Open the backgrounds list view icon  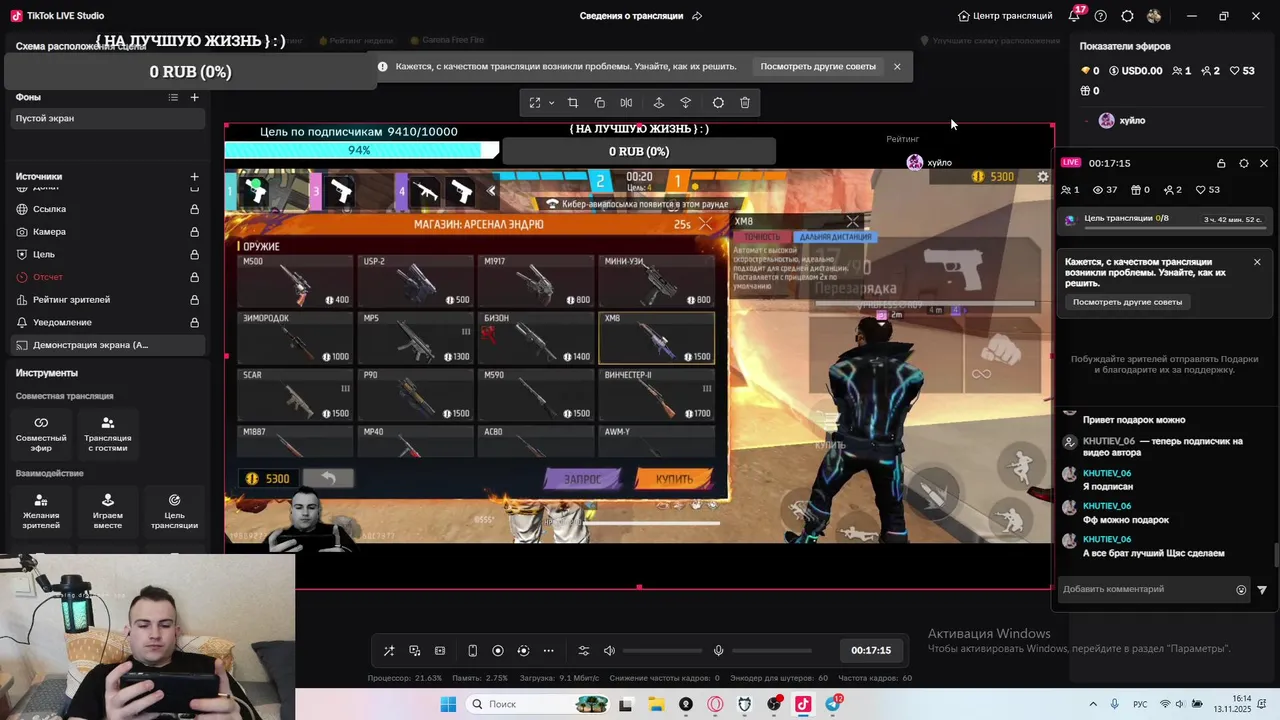tap(173, 97)
